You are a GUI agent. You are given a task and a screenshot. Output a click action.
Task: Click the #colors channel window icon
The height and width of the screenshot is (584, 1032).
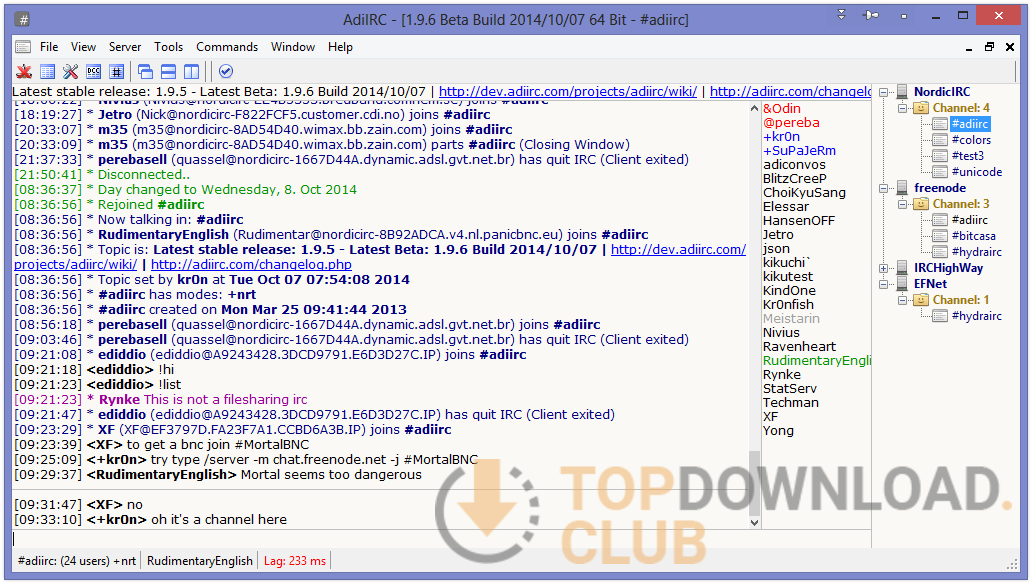(940, 140)
